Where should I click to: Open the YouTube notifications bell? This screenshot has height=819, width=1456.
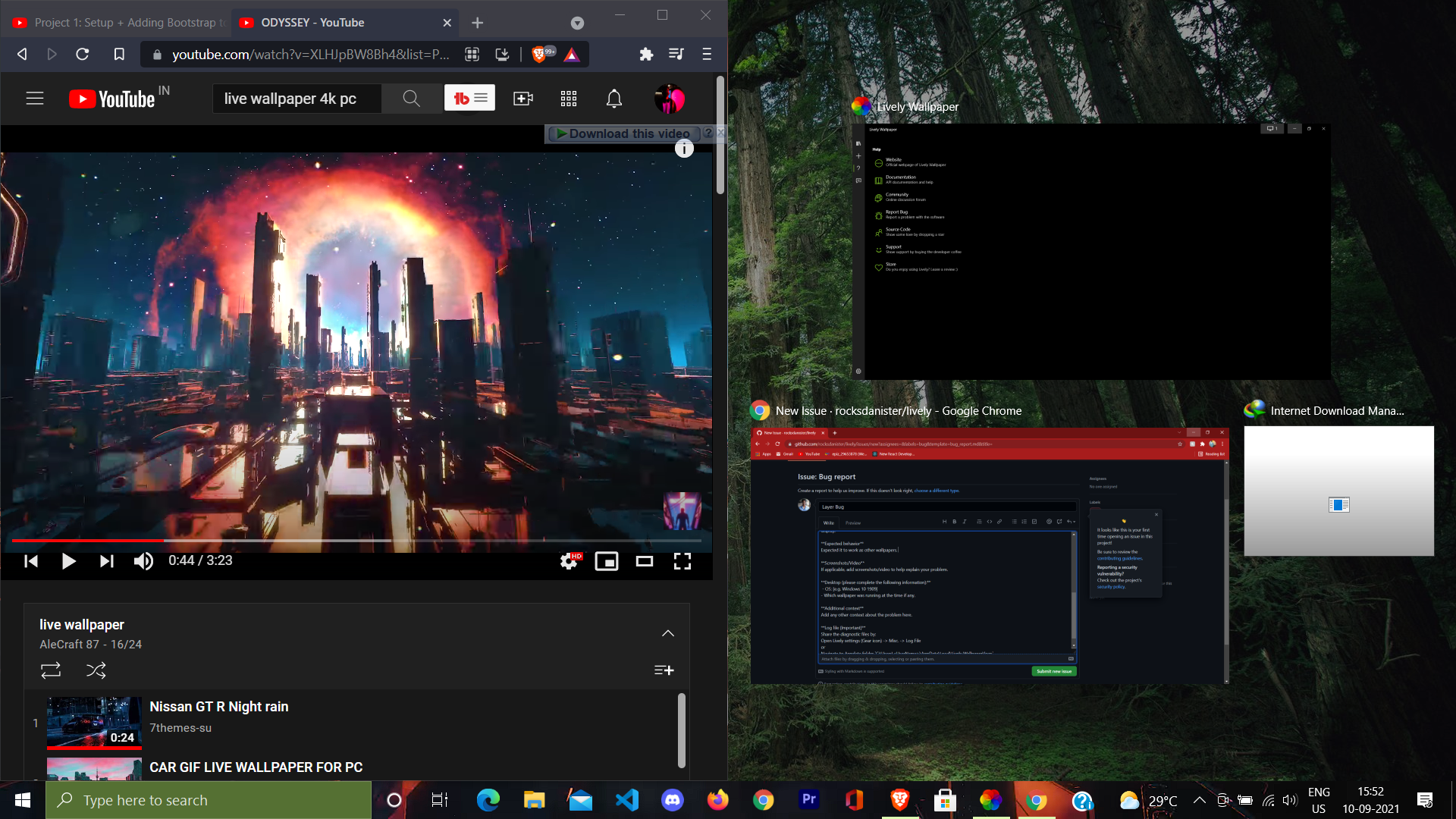[x=614, y=99]
